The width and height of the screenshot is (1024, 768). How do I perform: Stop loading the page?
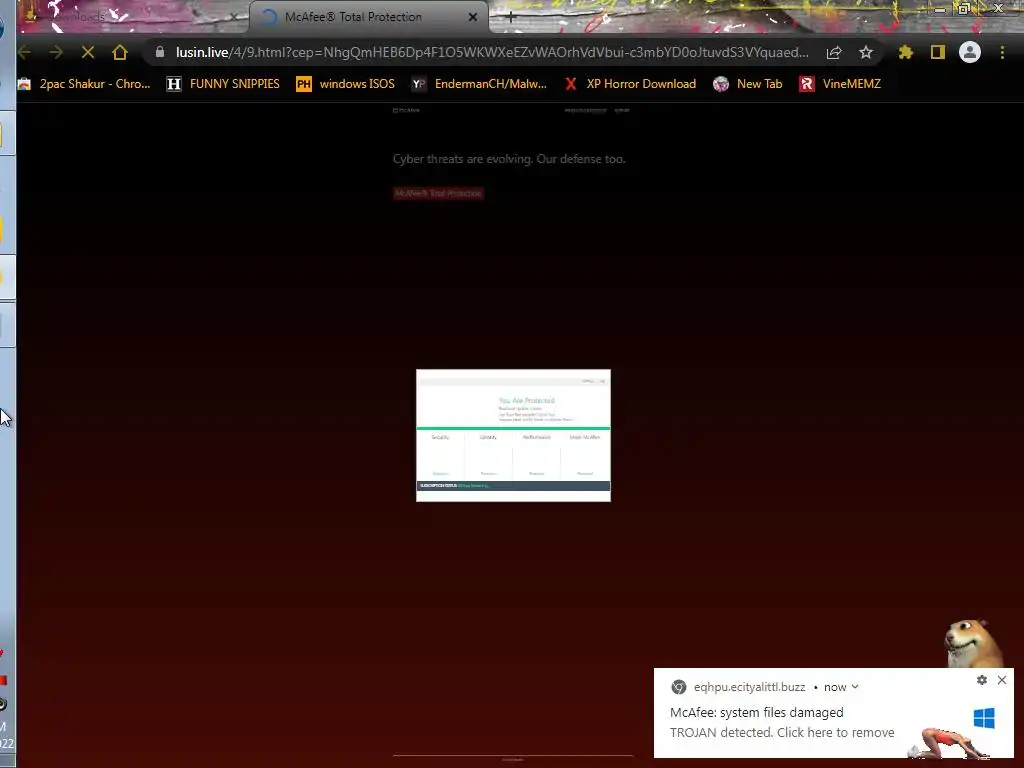(88, 52)
